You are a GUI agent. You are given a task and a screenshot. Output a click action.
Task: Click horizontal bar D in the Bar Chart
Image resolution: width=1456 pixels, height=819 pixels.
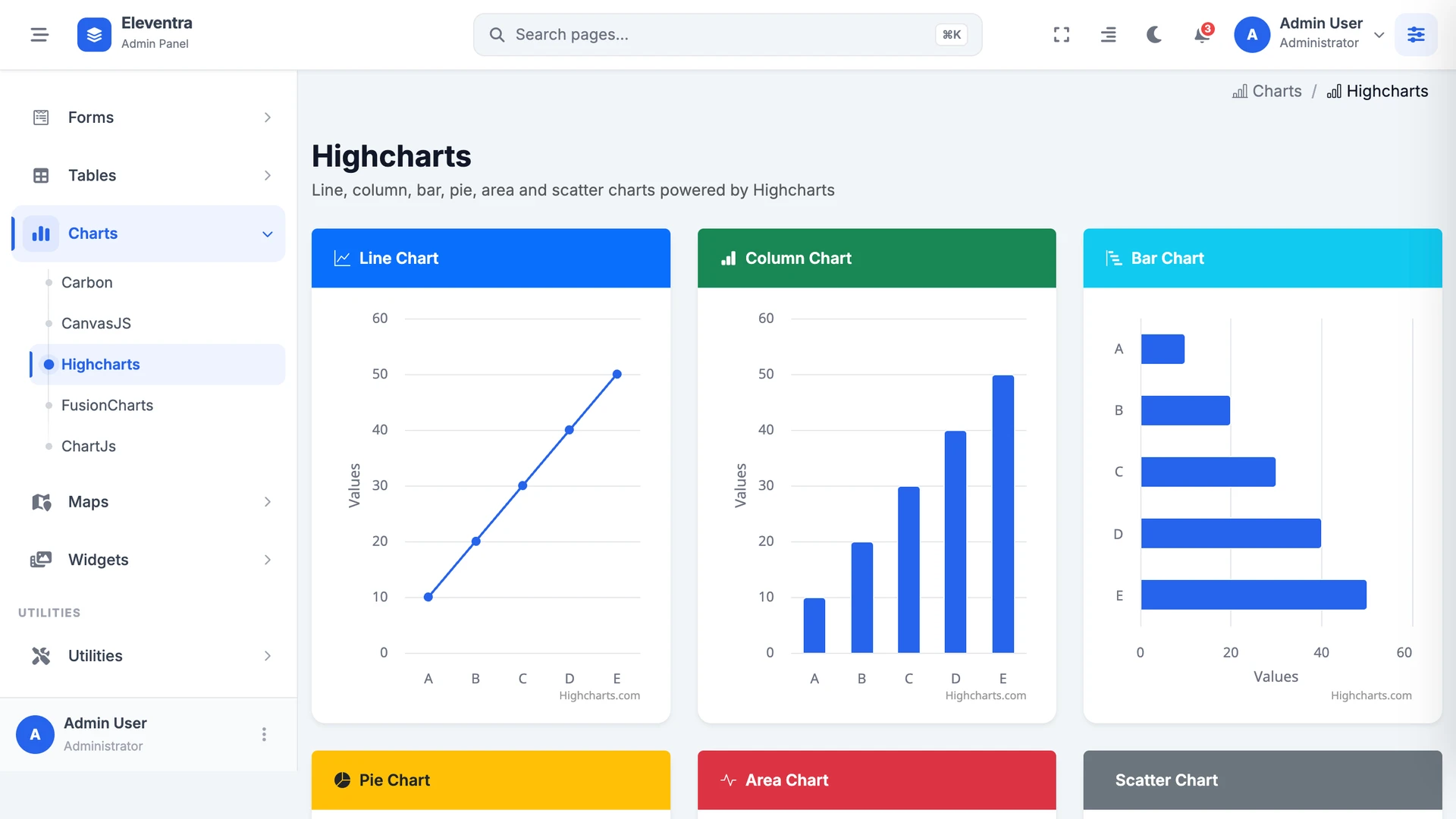(1231, 533)
